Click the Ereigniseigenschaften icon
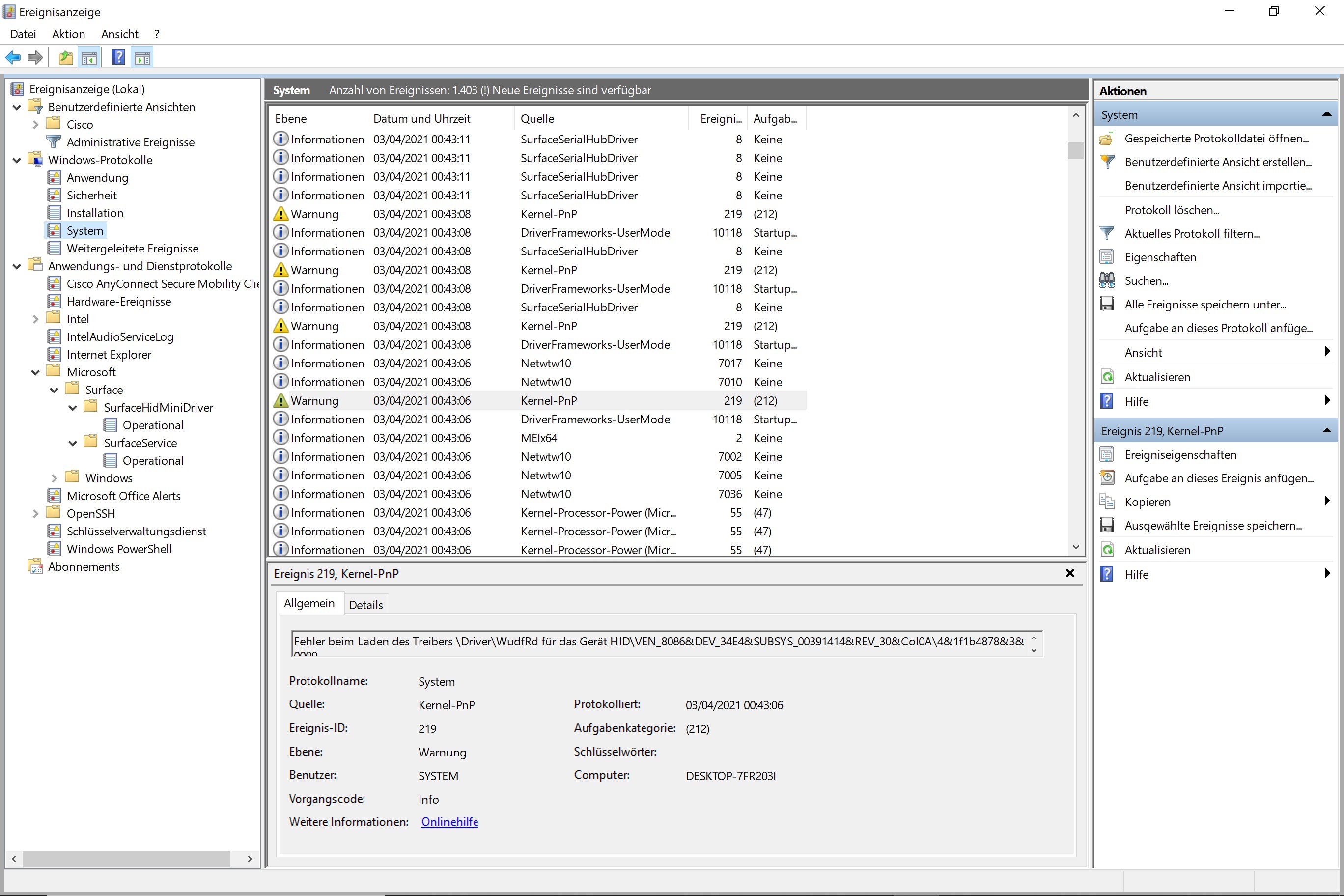The width and height of the screenshot is (1344, 896). tap(1107, 455)
